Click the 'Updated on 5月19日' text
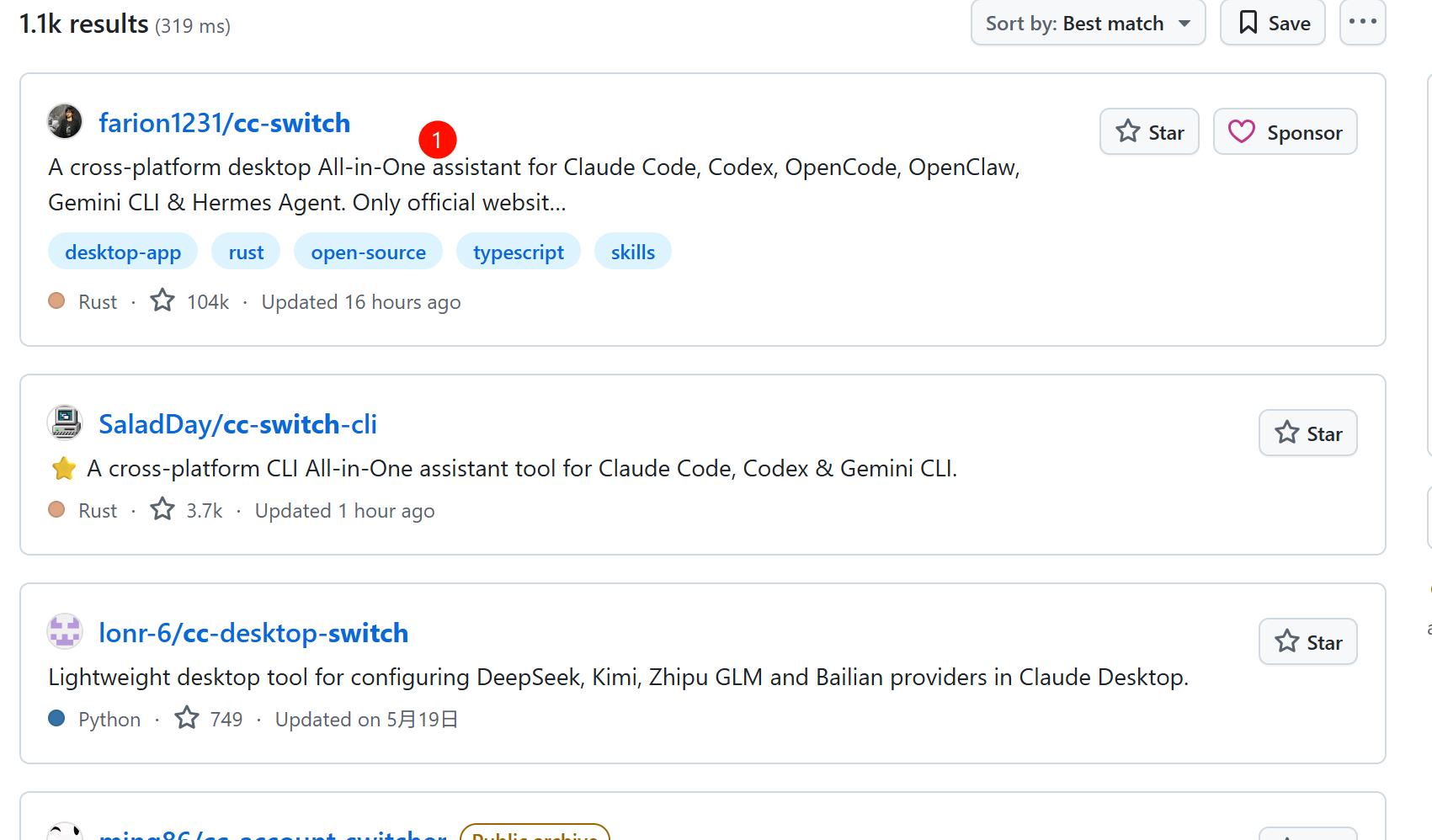1432x840 pixels. 366,720
